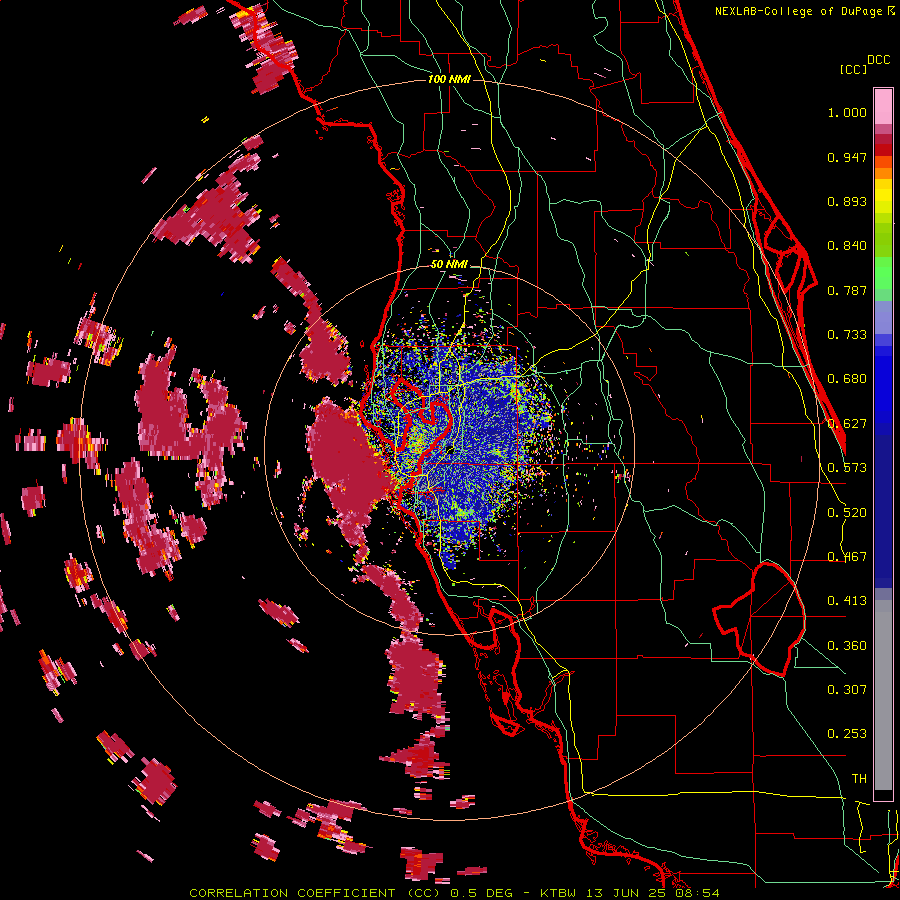The width and height of the screenshot is (900, 900).
Task: Click the 100 NMI range ring label
Action: pyautogui.click(x=449, y=79)
